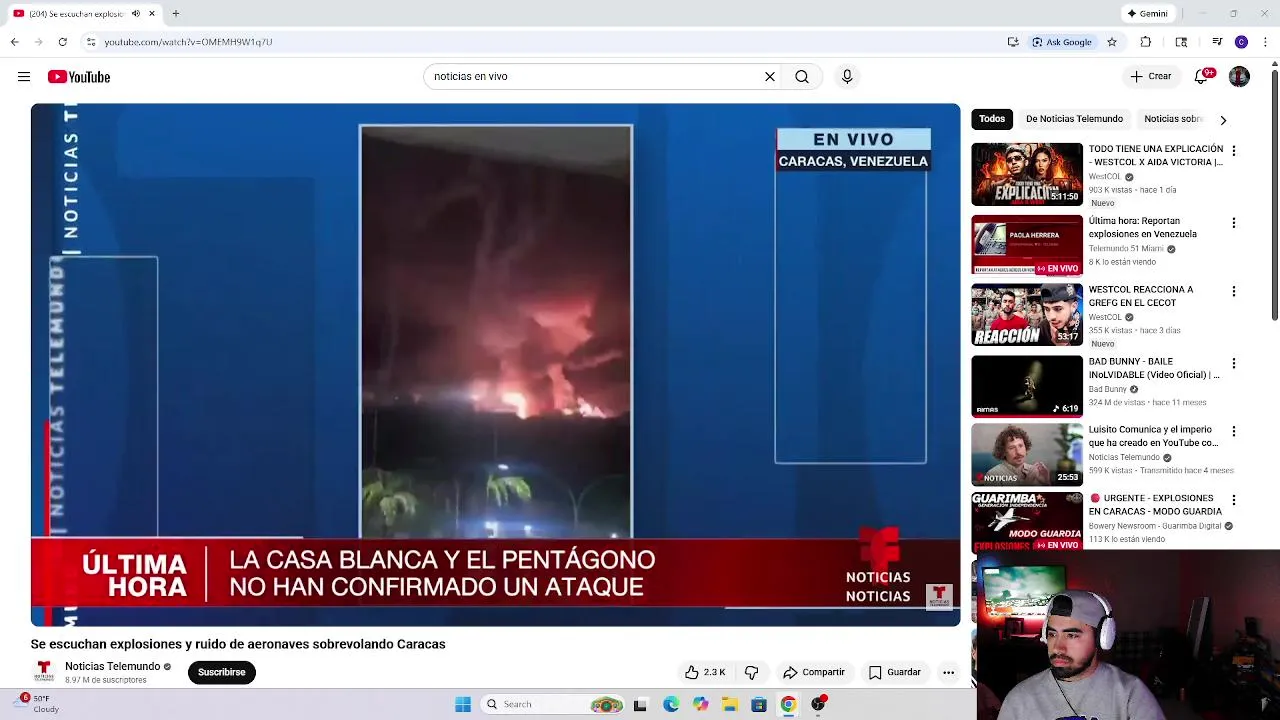Close the current YouTube tab

152,13
